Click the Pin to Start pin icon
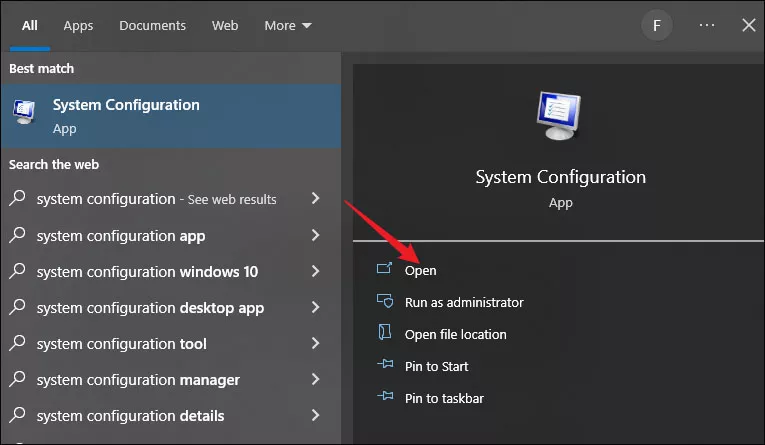This screenshot has height=445, width=765. pos(385,364)
